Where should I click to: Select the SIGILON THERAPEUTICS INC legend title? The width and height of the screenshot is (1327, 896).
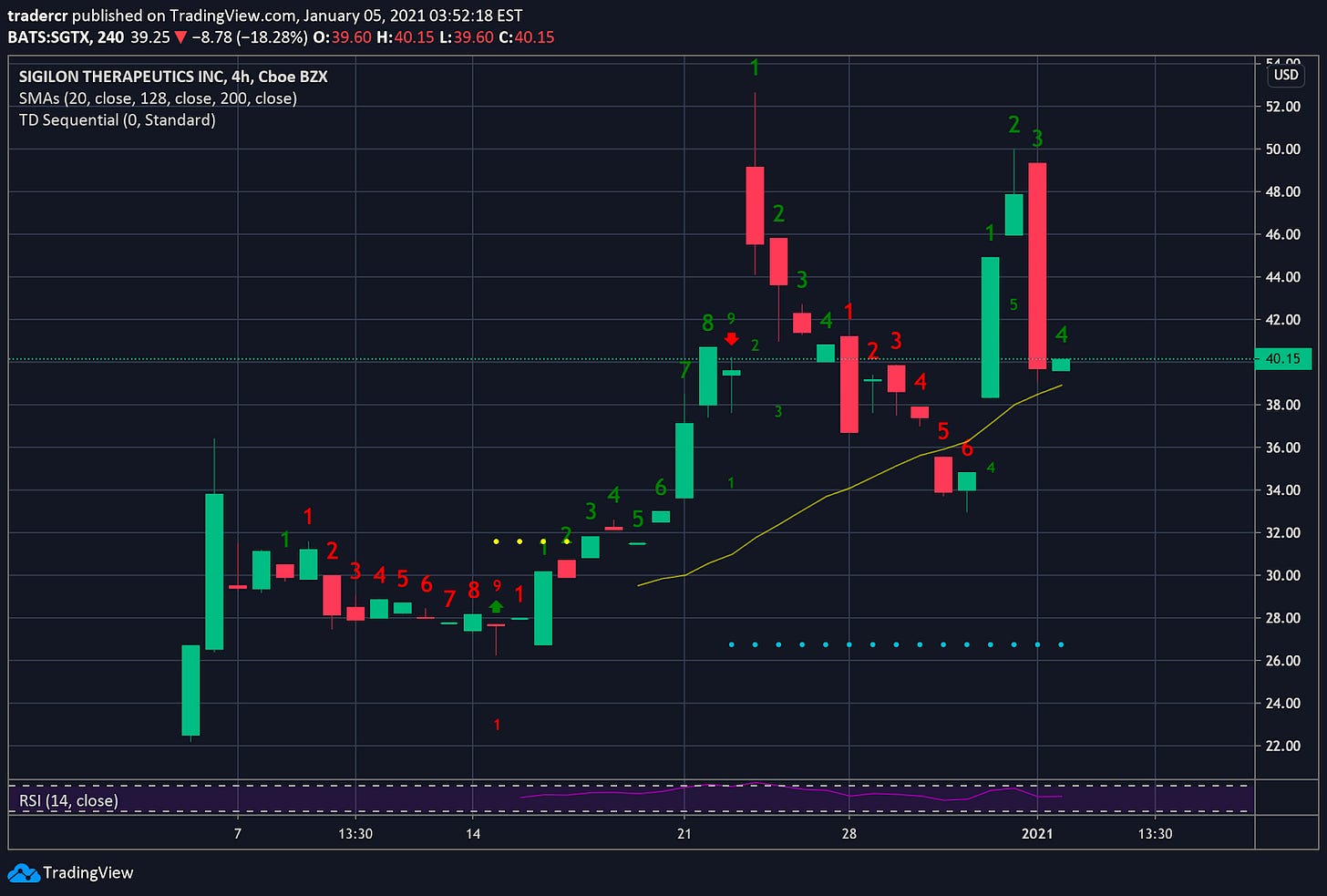[173, 77]
